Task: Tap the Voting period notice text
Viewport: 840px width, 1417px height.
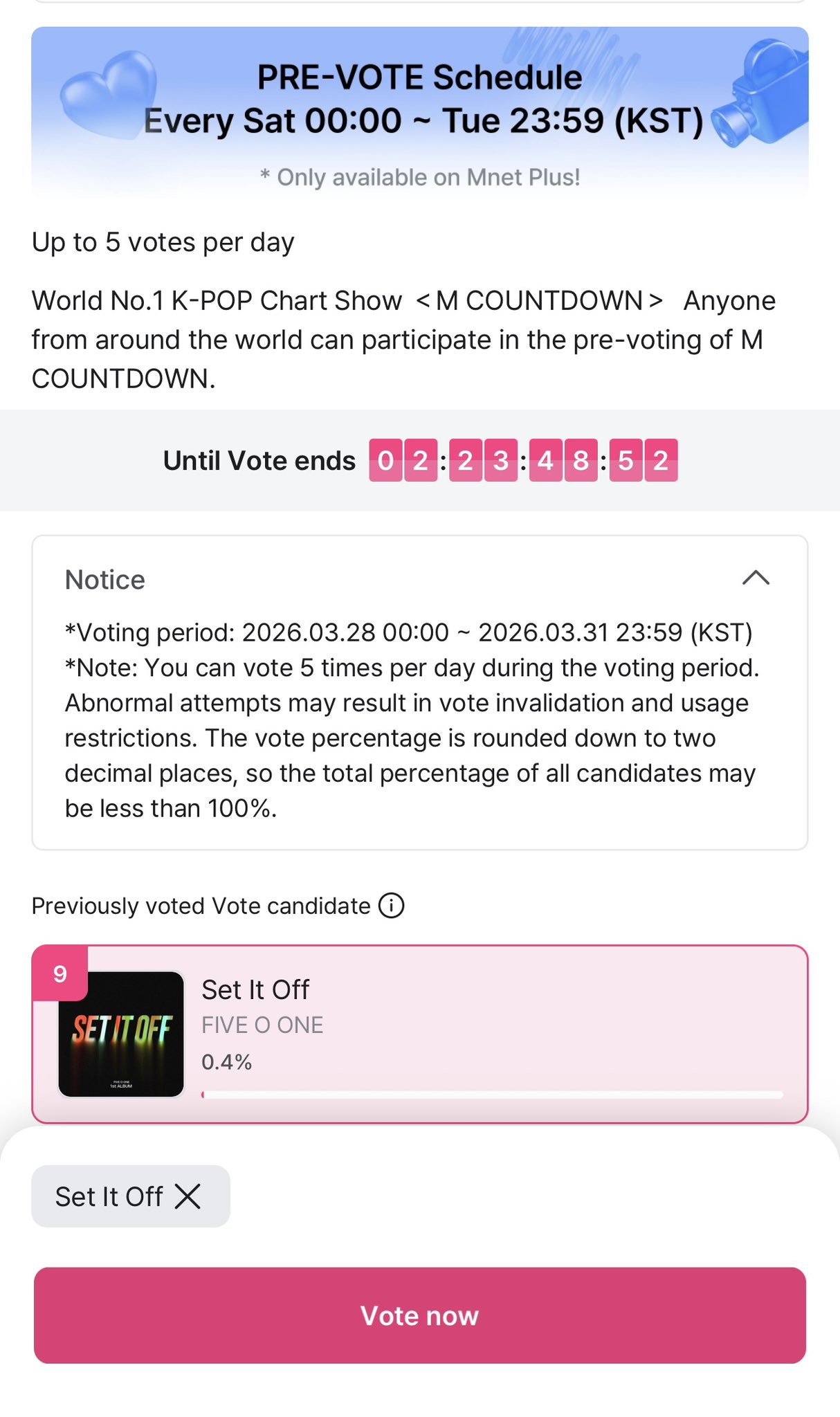Action: point(408,632)
